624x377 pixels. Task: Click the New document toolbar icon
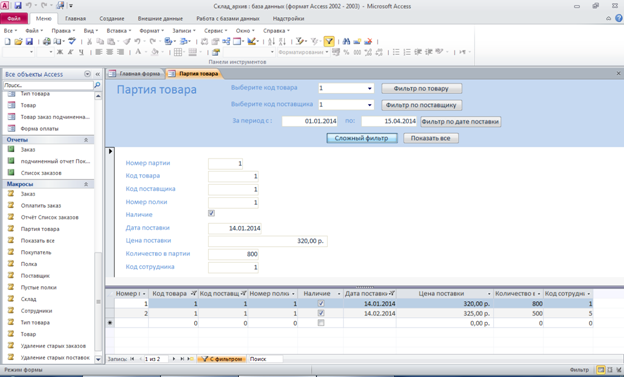[x=7, y=41]
